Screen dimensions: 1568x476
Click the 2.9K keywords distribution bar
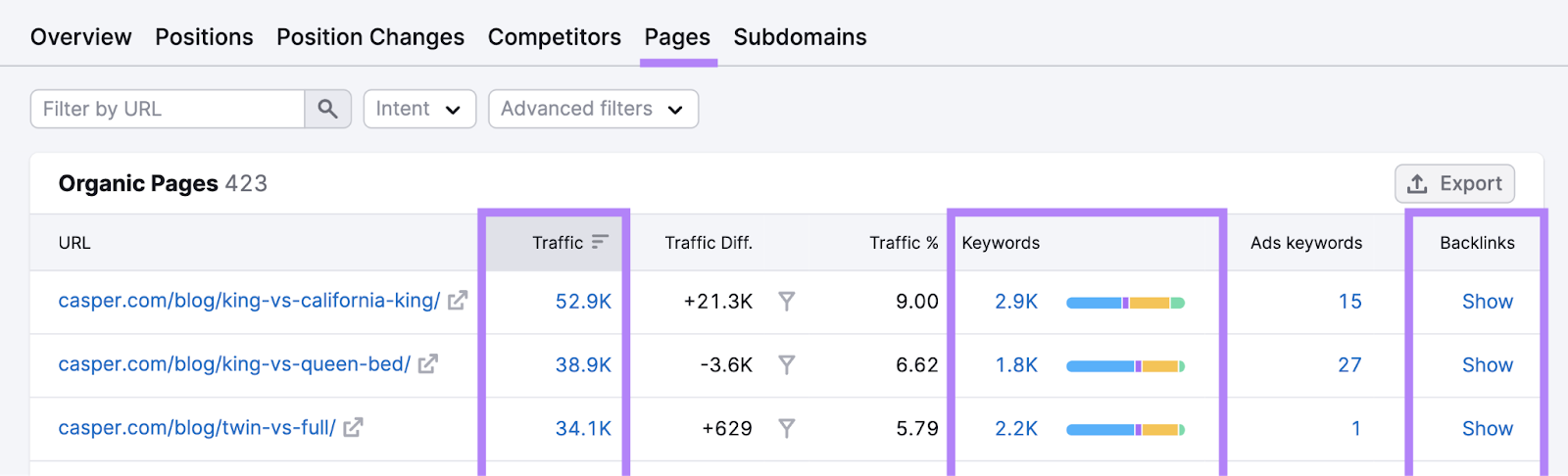pyautogui.click(x=1126, y=303)
